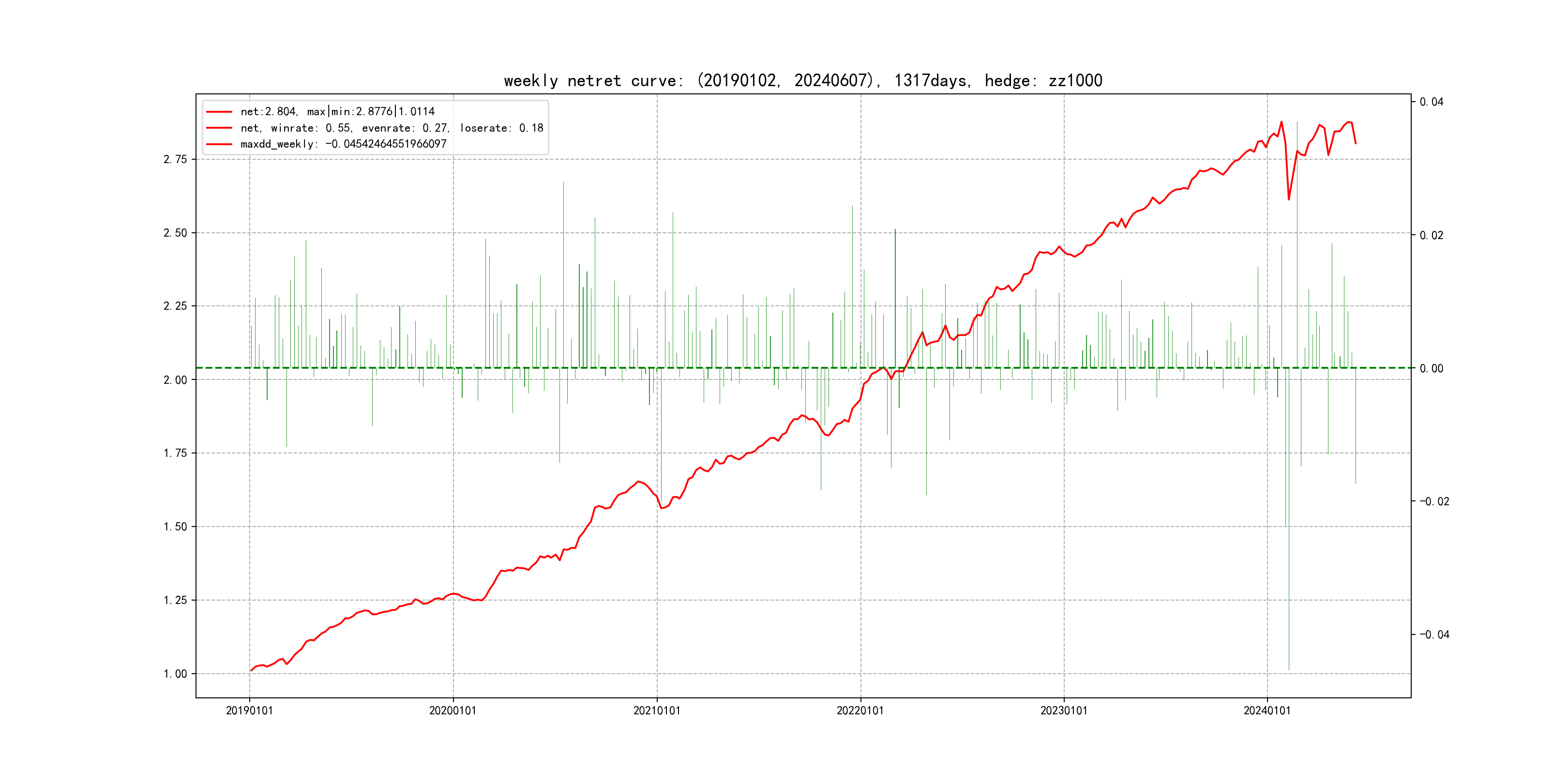Image resolution: width=1568 pixels, height=784 pixels.
Task: Click the x-axis label 20210101
Action: [x=657, y=710]
